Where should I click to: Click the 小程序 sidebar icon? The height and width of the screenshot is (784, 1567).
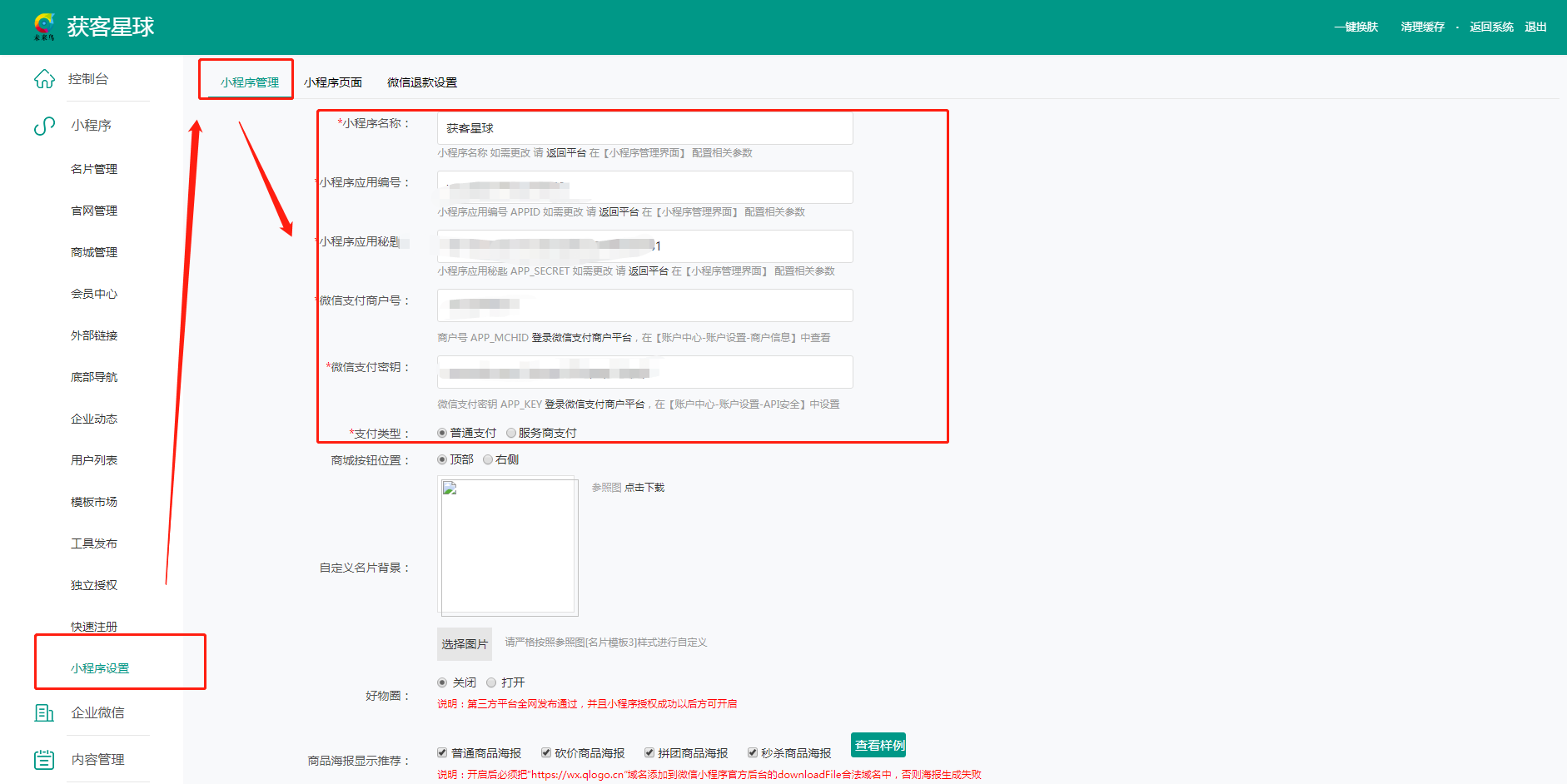[x=44, y=126]
